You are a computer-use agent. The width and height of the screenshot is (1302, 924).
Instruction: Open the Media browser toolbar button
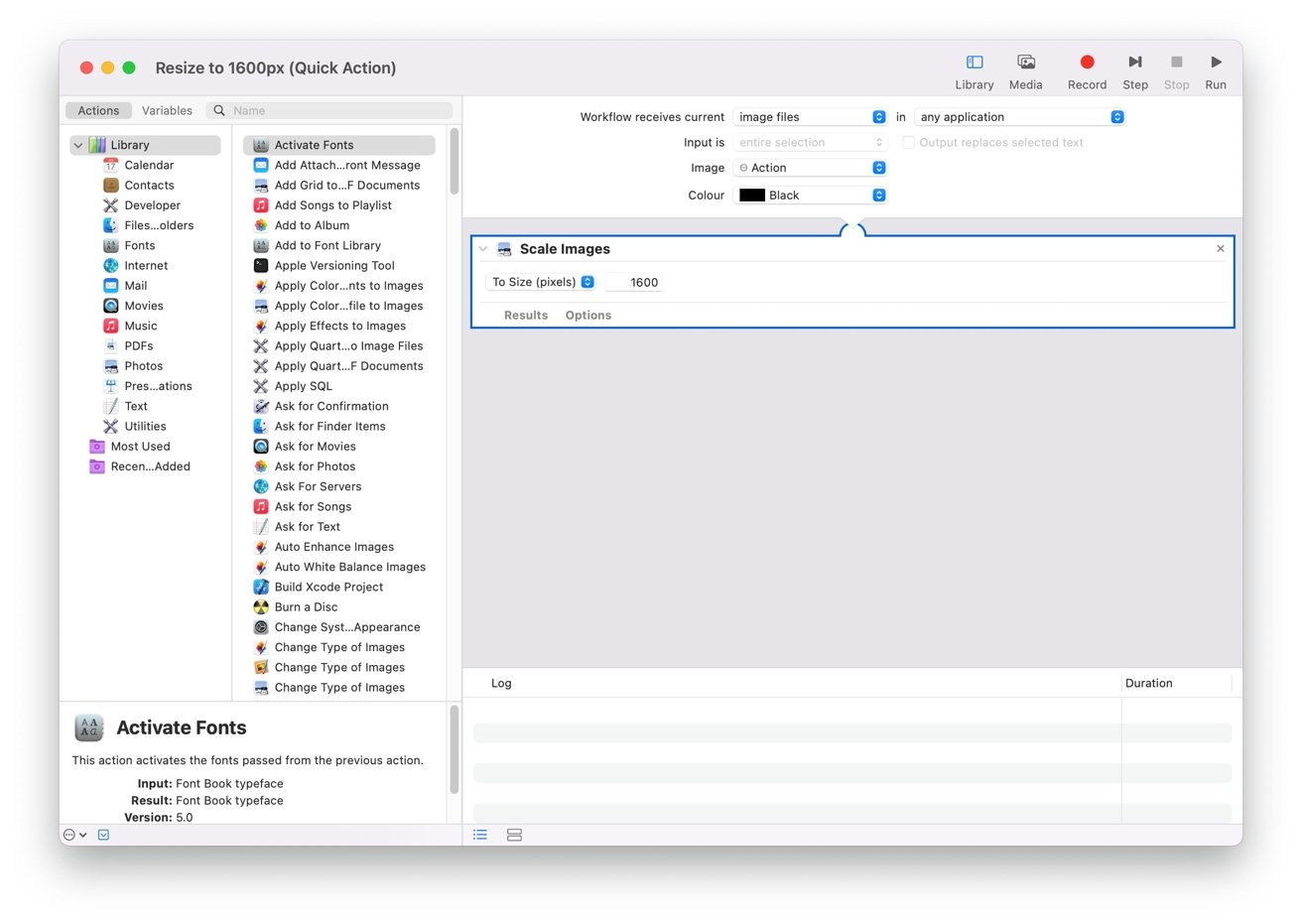(x=1025, y=72)
